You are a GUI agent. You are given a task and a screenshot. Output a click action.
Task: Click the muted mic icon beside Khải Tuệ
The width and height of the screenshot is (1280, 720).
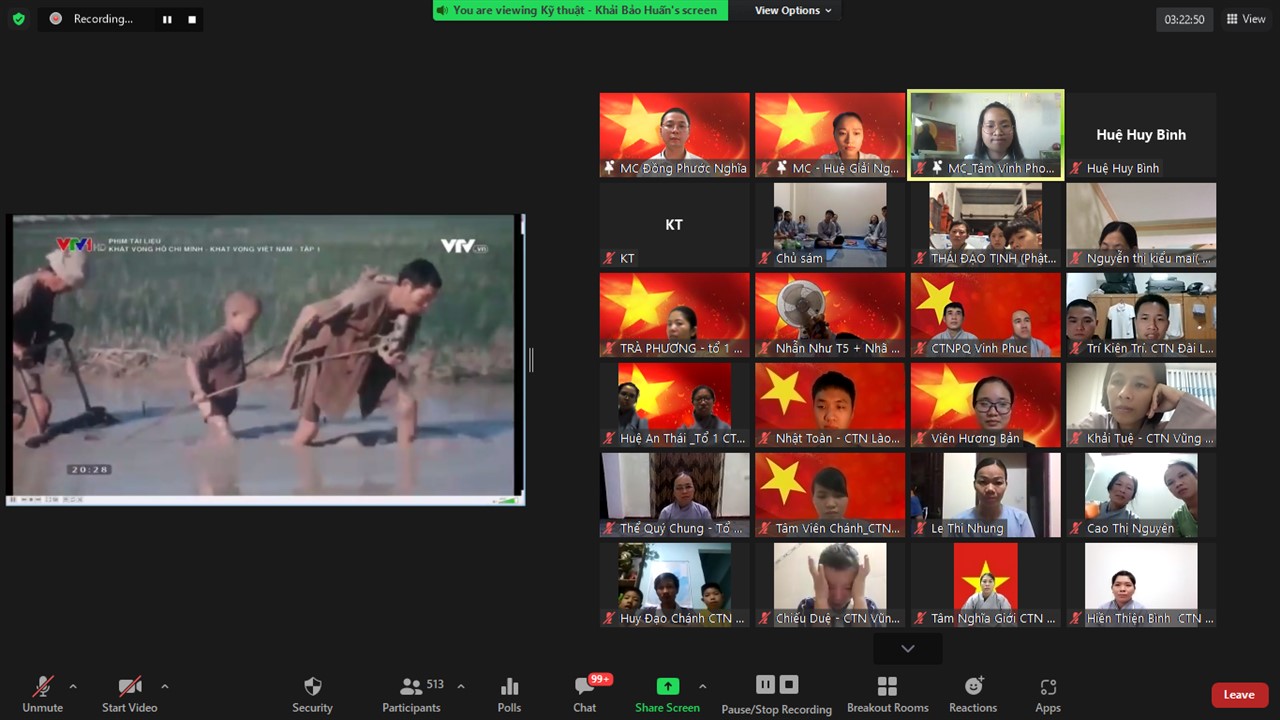point(1076,438)
